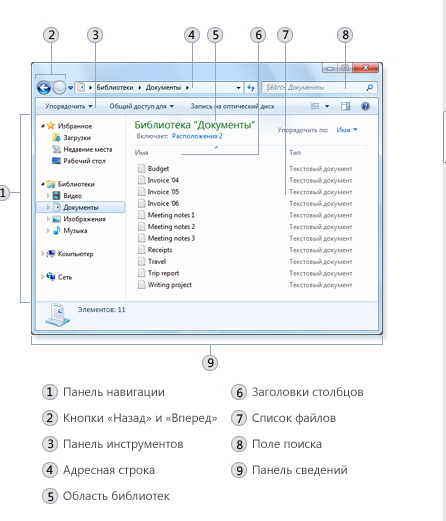Click Запись на оптический диск button
The width and height of the screenshot is (446, 521).
click(x=232, y=106)
